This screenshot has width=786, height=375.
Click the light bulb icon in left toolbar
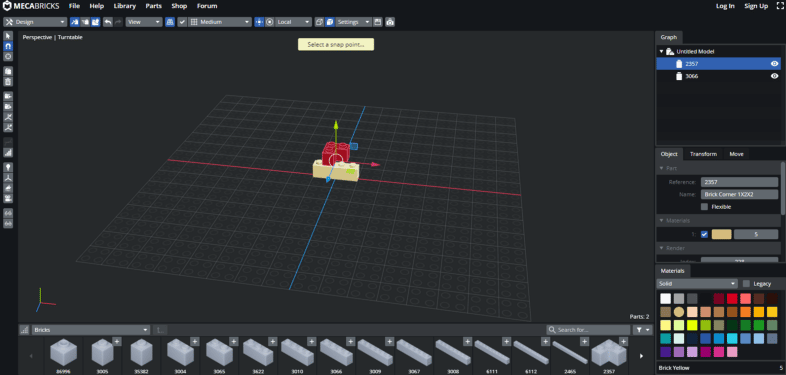coord(8,167)
